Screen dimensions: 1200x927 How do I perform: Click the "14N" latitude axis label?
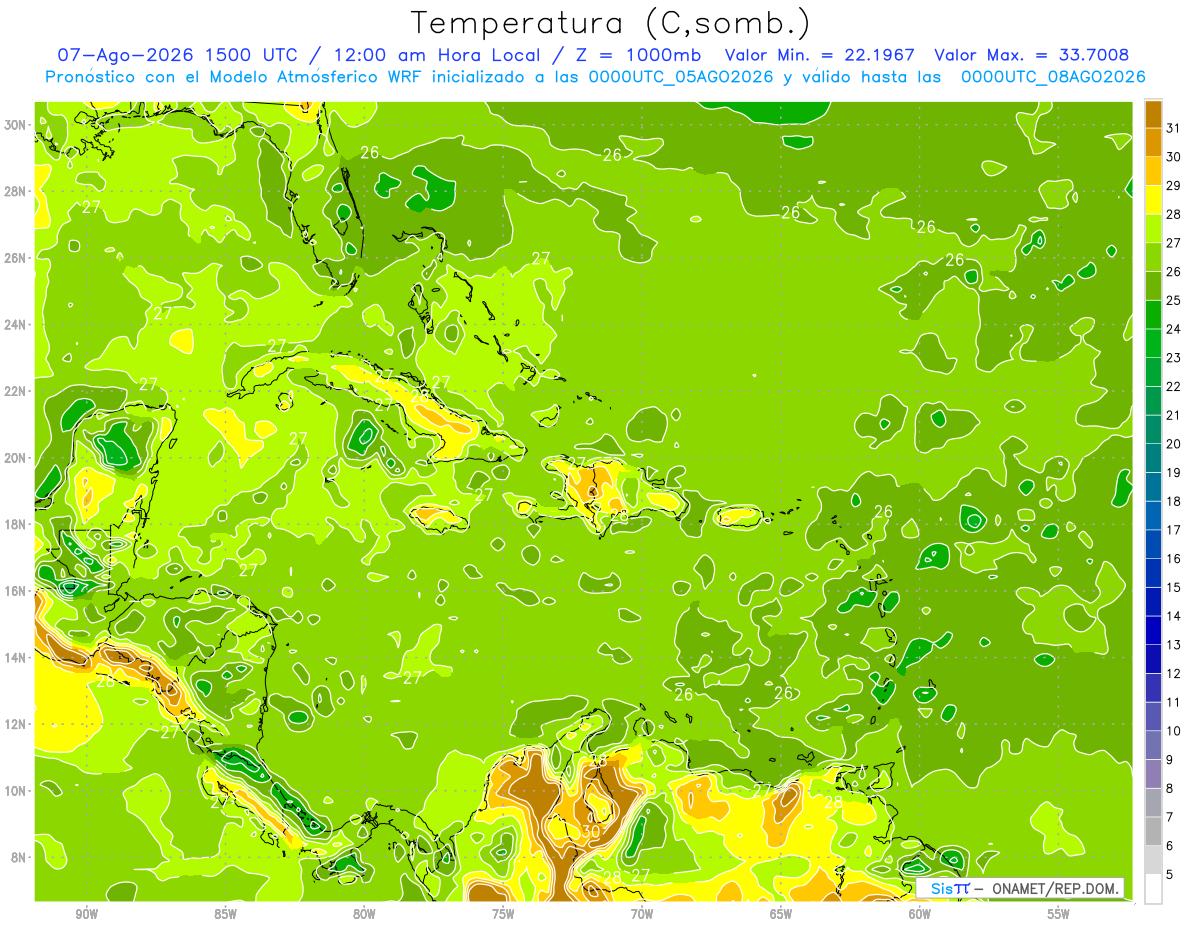click(x=15, y=657)
